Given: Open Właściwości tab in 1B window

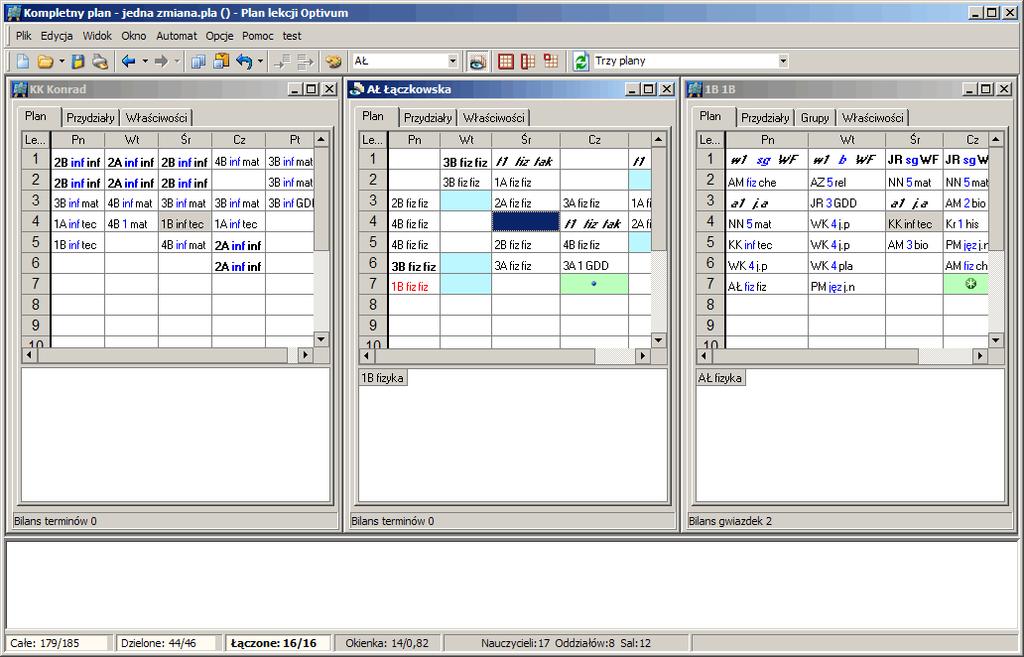Looking at the screenshot, I should pyautogui.click(x=872, y=118).
